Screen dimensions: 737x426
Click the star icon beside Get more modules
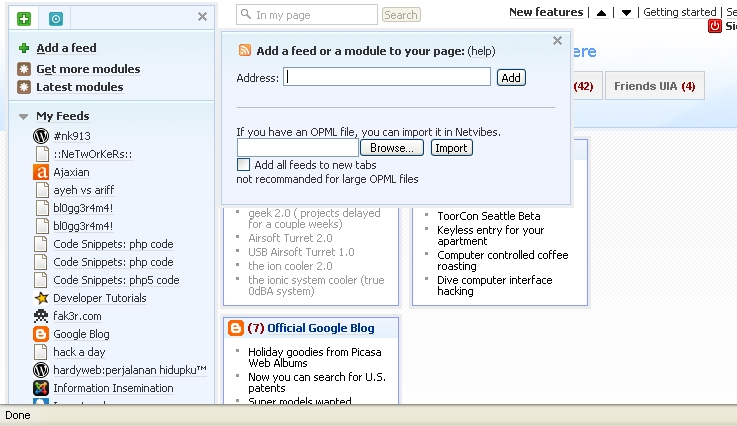(24, 69)
